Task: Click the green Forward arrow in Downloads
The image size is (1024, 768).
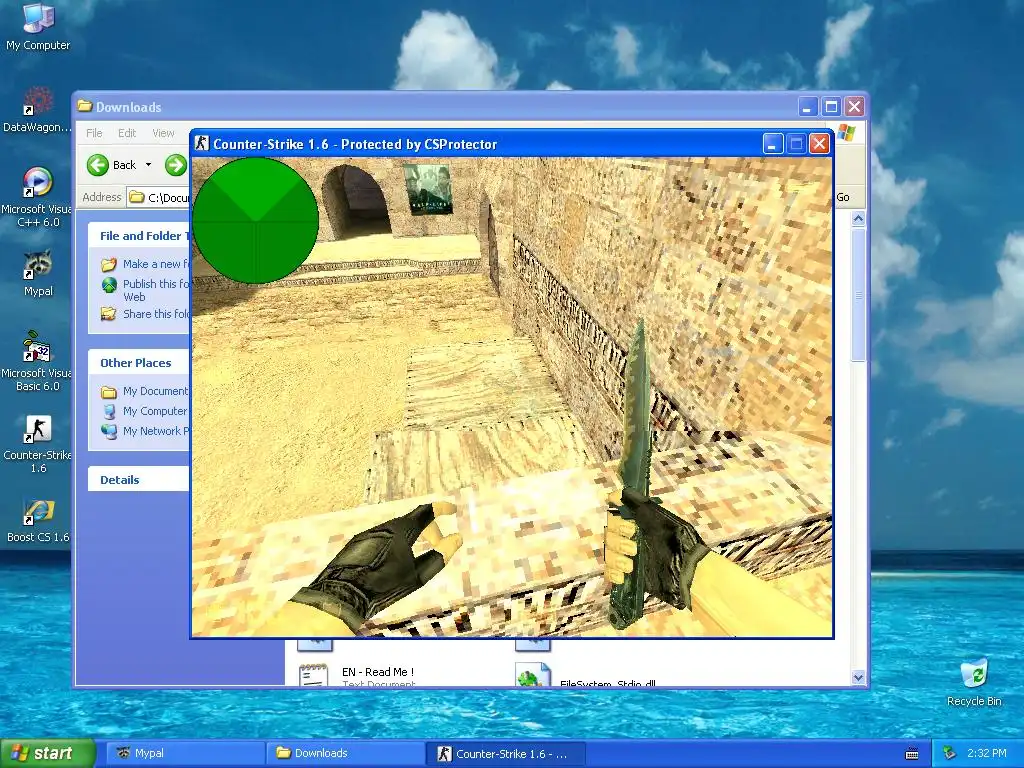Action: pos(175,165)
